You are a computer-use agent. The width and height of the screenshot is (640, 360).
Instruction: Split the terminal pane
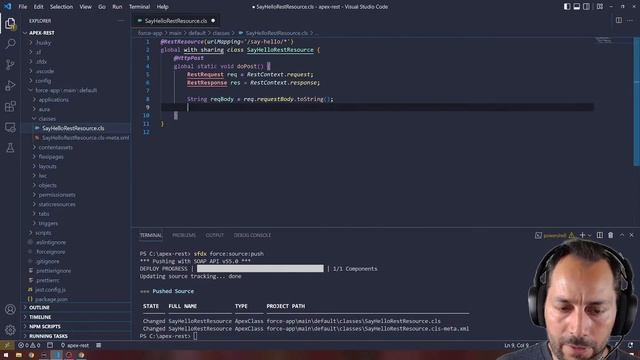600,235
